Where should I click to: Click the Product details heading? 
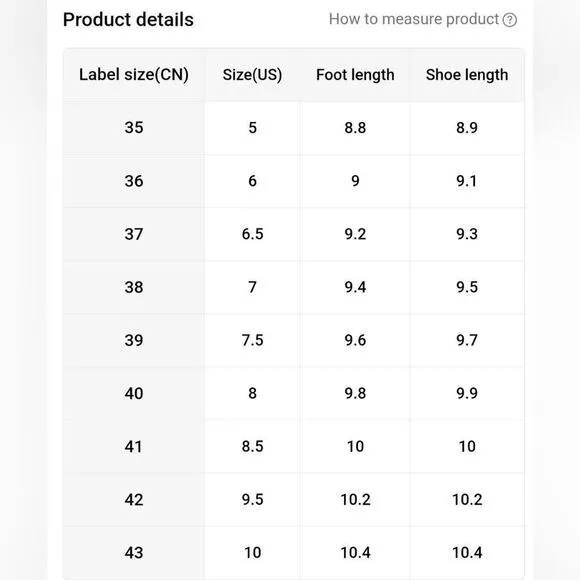coord(128,20)
